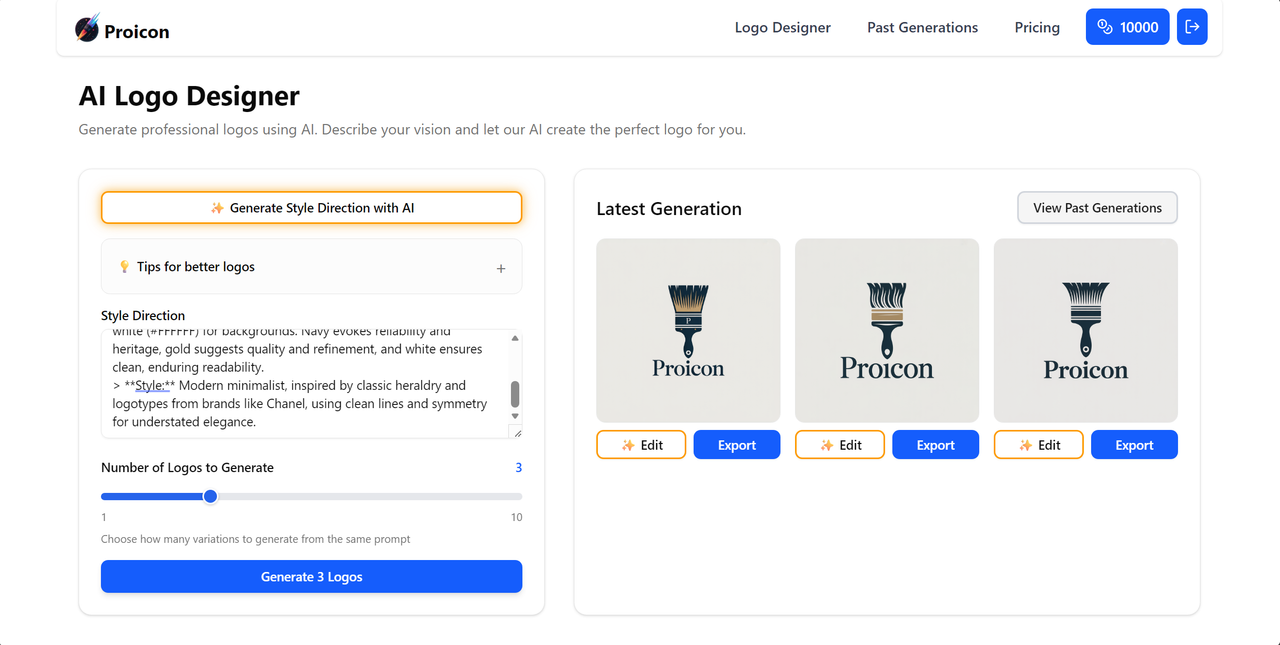Screen dimensions: 1280x645
Task: Click the number of logos slider handle
Action: pos(210,496)
